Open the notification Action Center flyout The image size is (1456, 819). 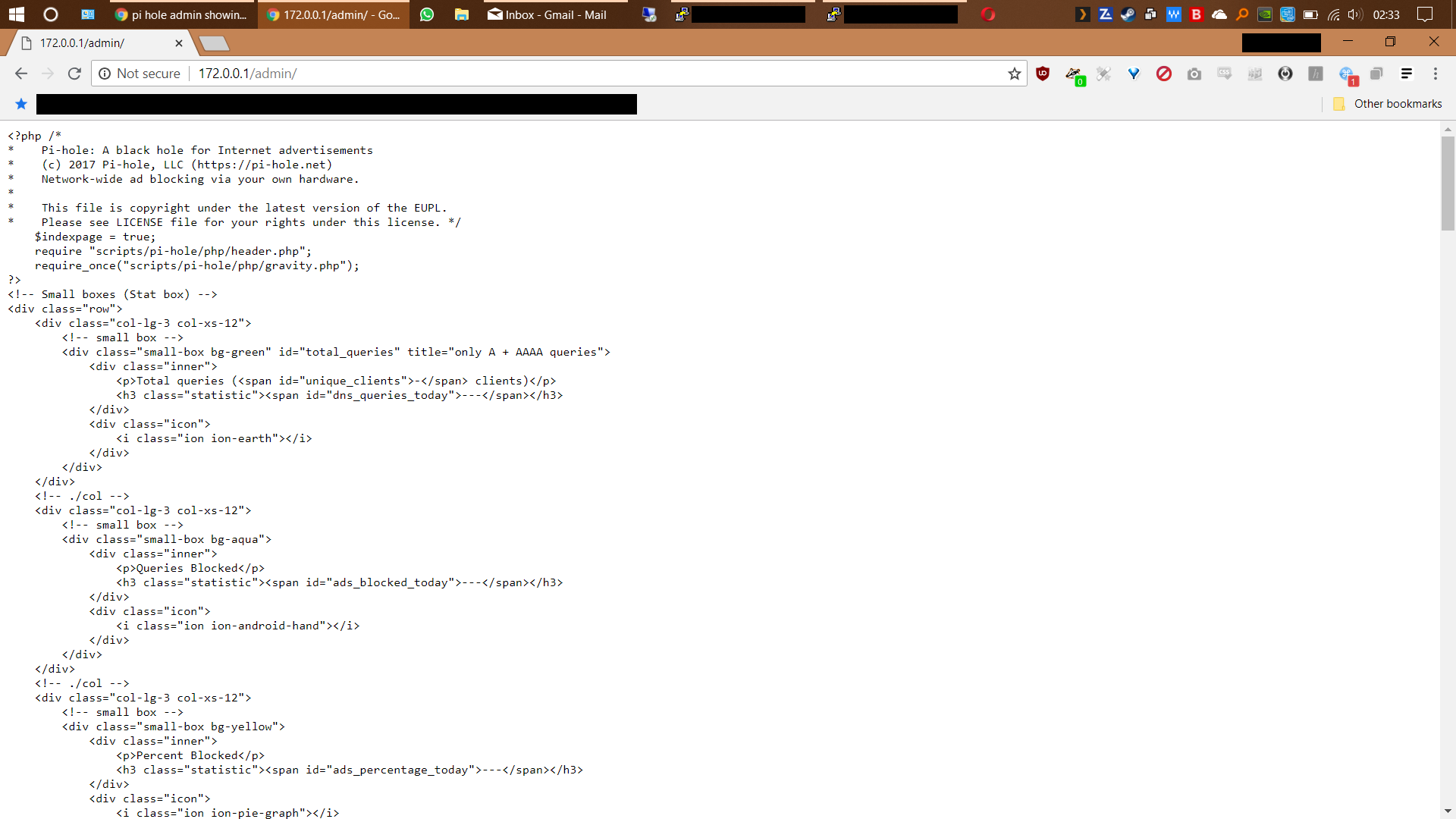pos(1426,14)
